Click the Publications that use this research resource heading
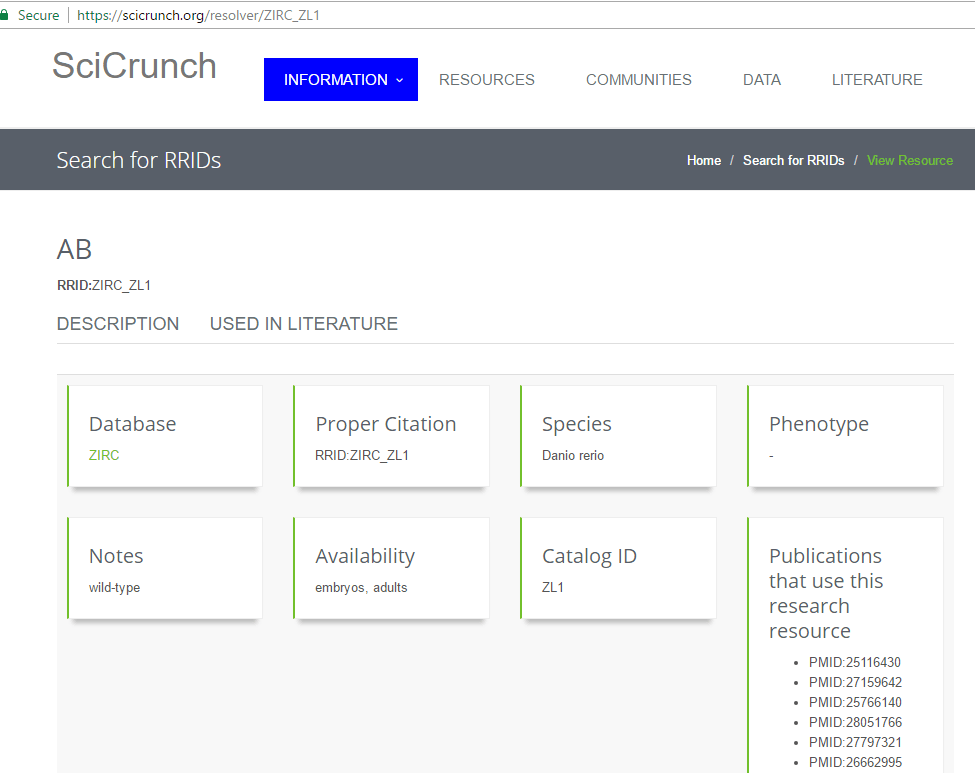975x773 pixels. click(x=826, y=593)
